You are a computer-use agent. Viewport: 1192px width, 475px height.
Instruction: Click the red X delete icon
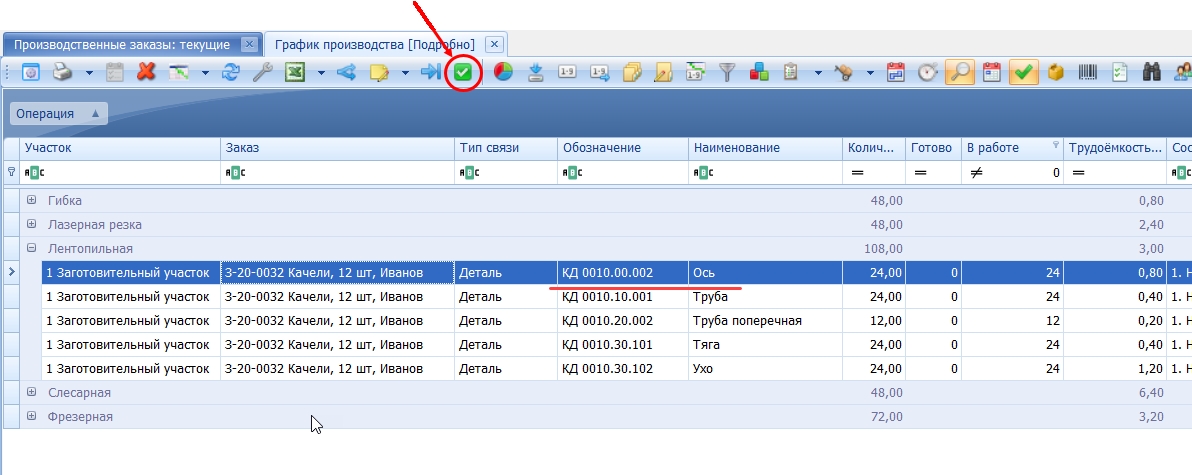click(146, 73)
